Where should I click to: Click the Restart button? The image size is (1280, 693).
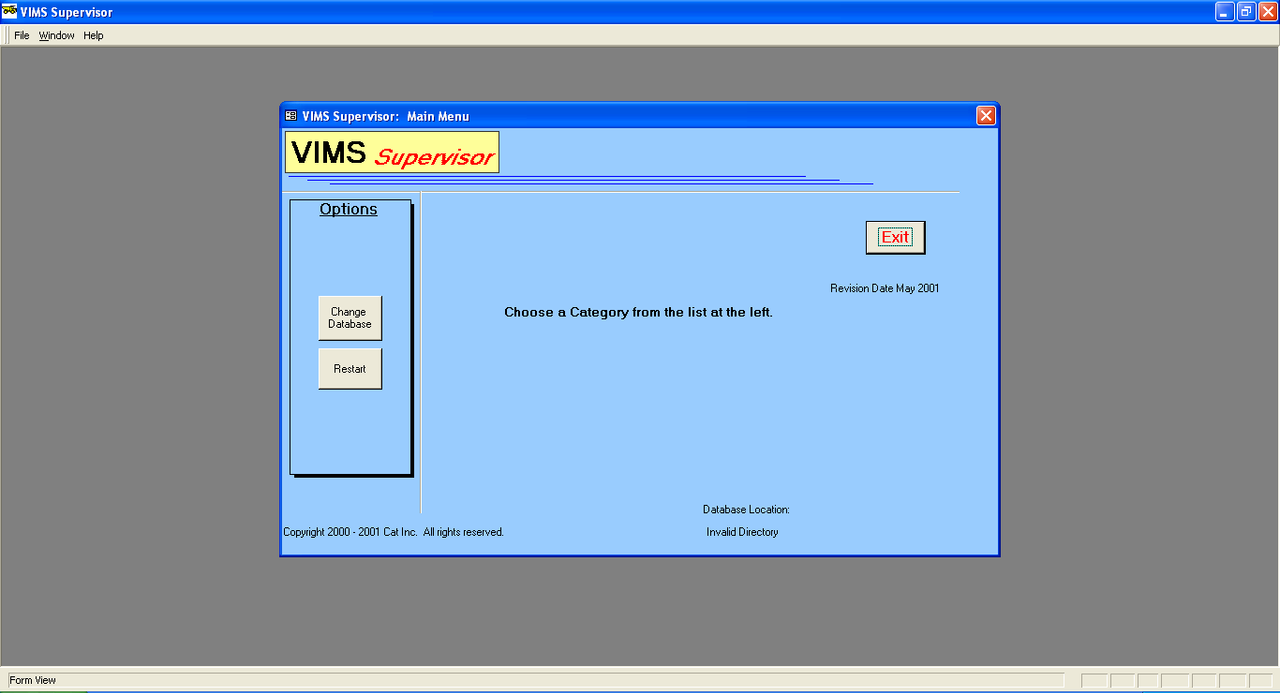click(x=350, y=369)
